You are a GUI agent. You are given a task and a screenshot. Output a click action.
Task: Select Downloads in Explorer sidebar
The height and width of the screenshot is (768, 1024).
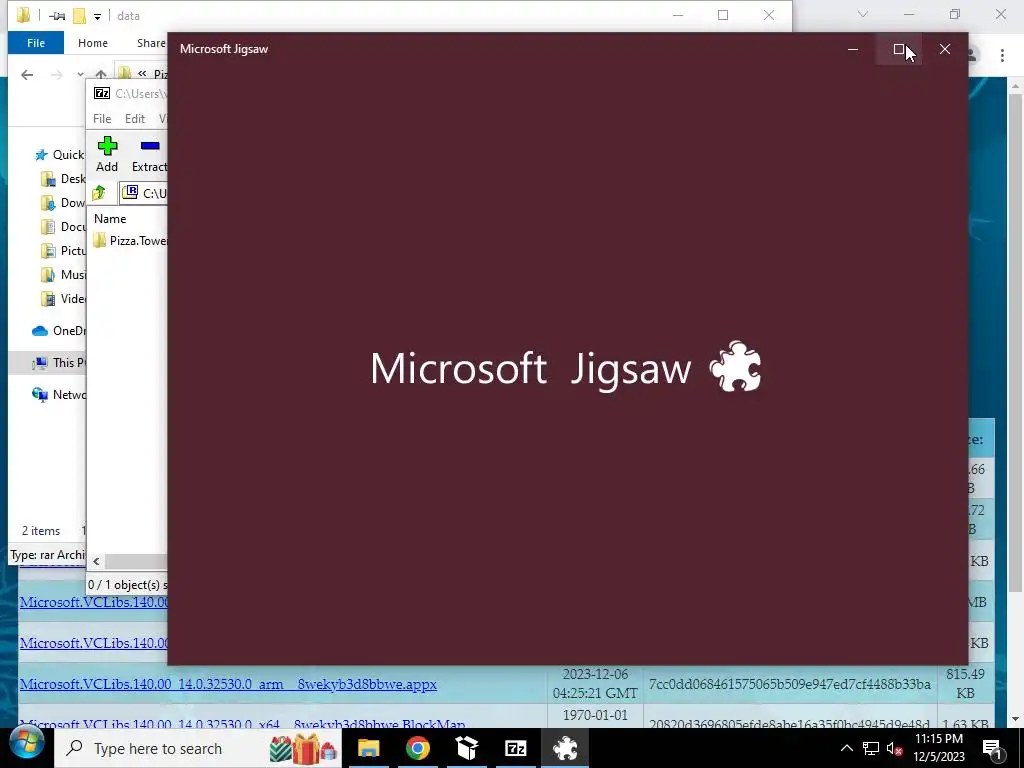point(63,202)
